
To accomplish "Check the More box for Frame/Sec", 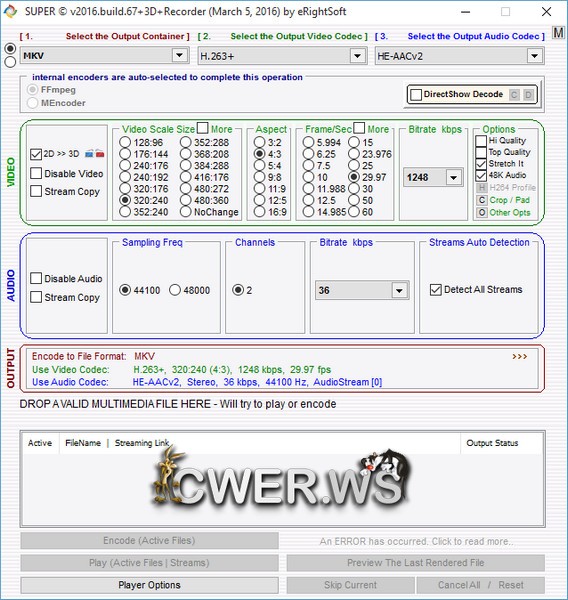I will pyautogui.click(x=359, y=128).
